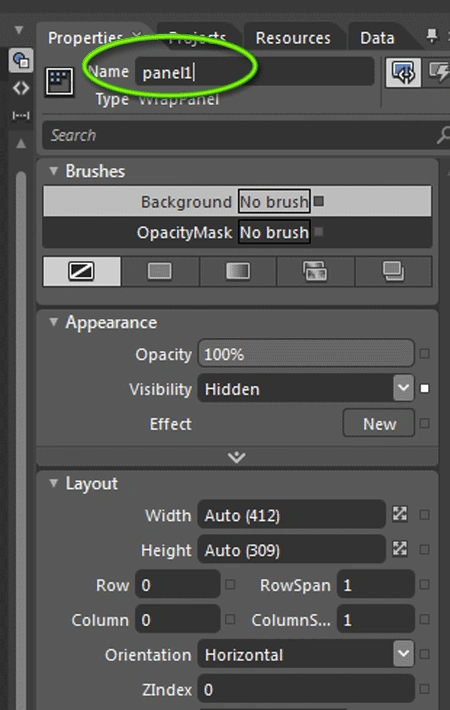Click the top left sidebar selection icon
Viewport: 450px width, 710px height.
[x=21, y=60]
